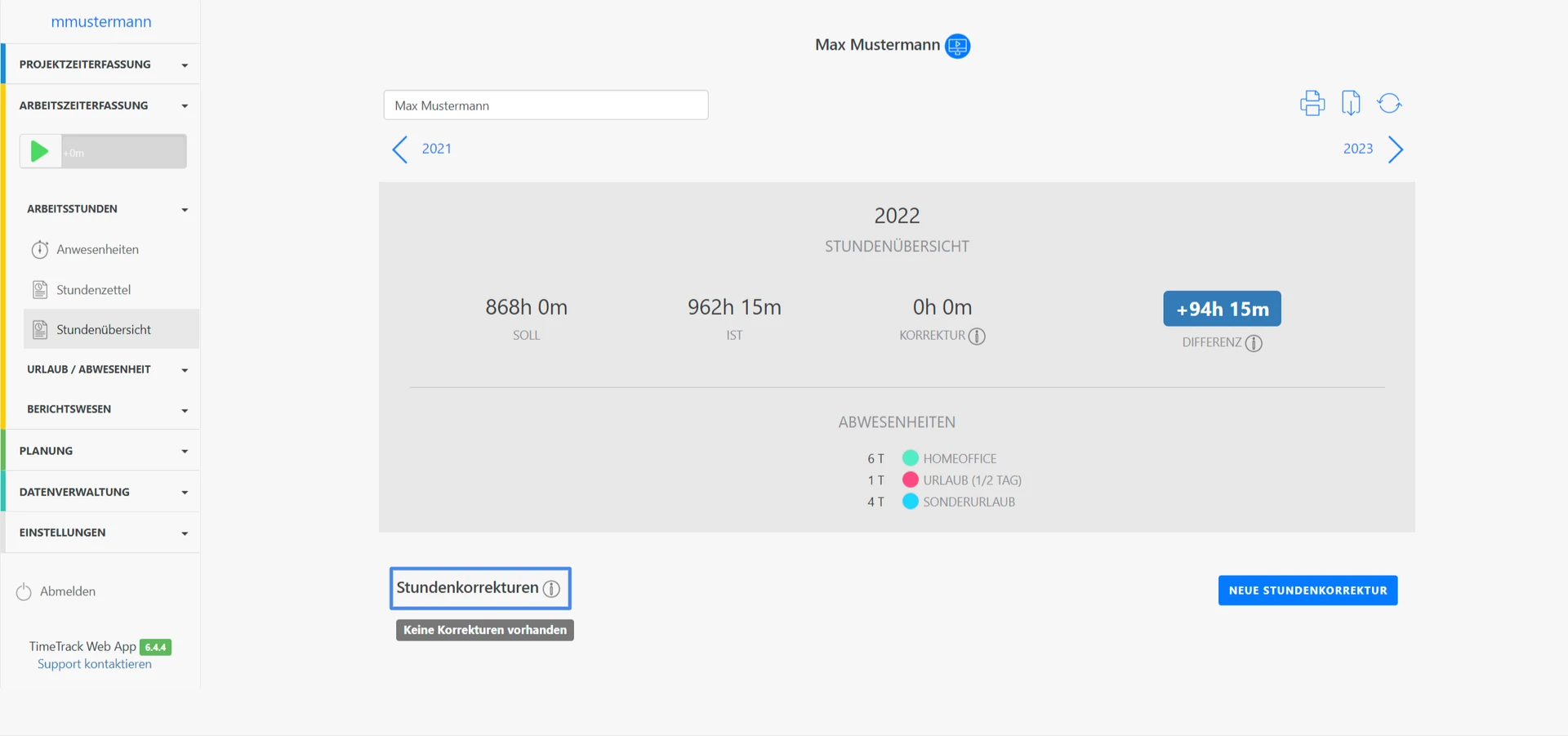1568x736 pixels.
Task: Click the Max Mustermann employee input field
Action: pos(546,105)
